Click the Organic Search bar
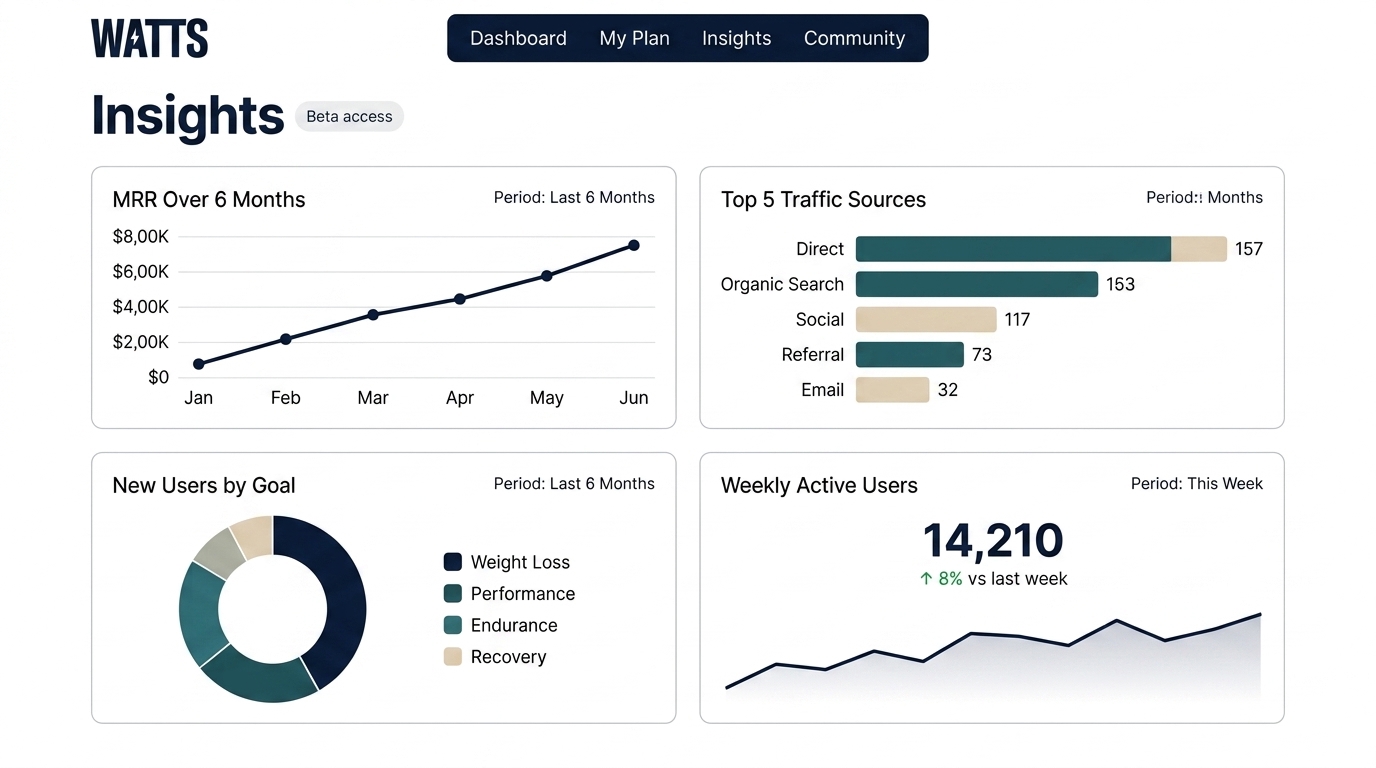Viewport: 1376px width, 768px height. tap(976, 284)
